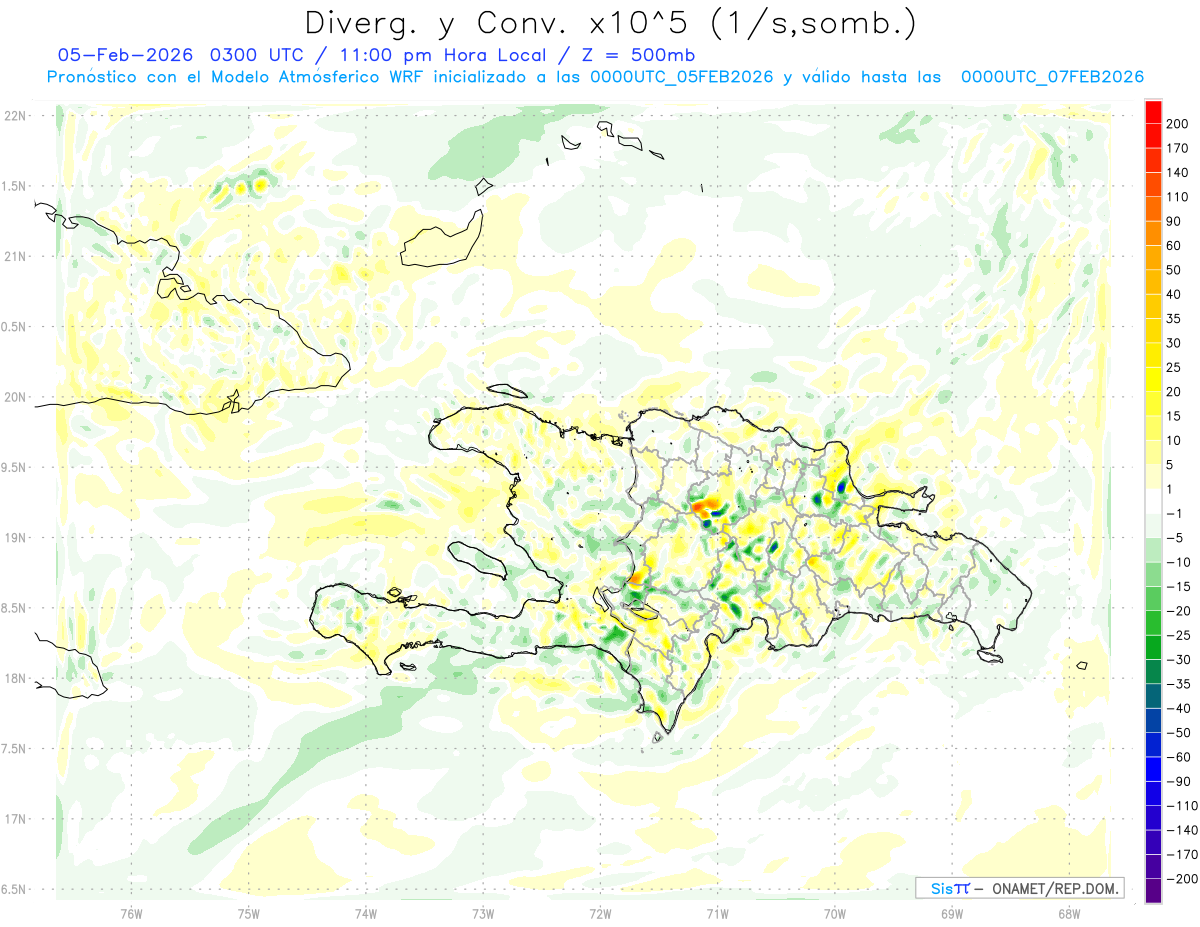Click the '21N' latitude label

[14, 257]
